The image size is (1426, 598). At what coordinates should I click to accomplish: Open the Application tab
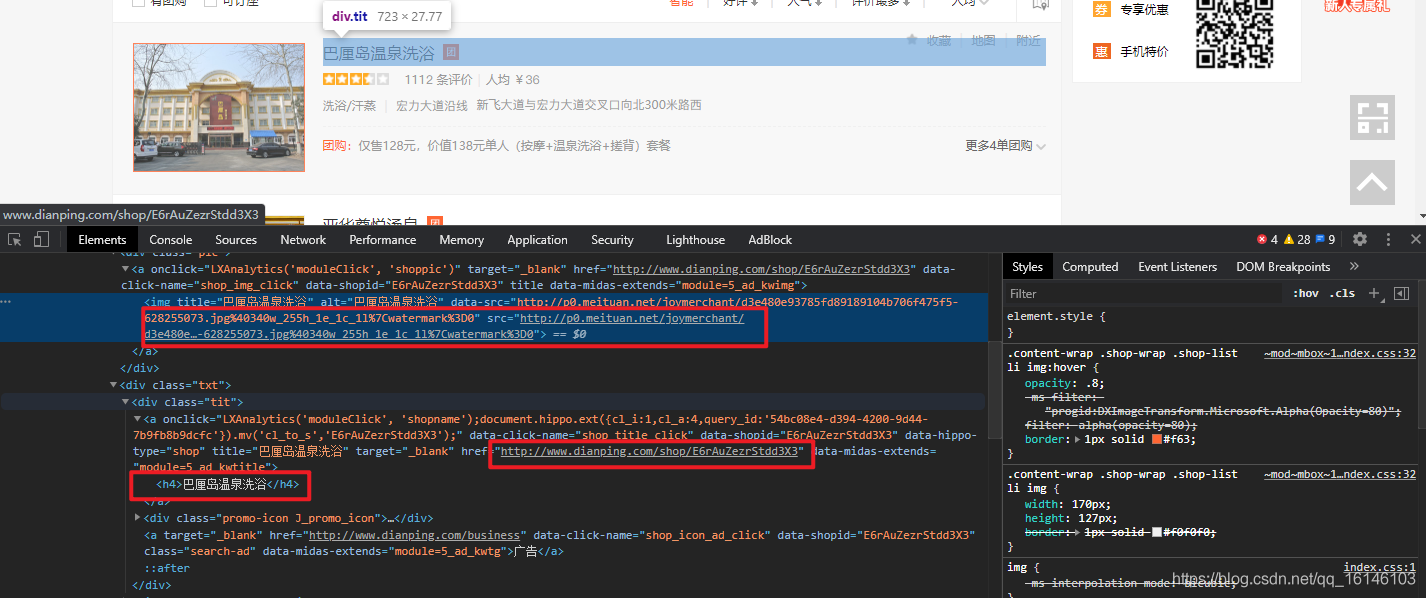click(537, 240)
